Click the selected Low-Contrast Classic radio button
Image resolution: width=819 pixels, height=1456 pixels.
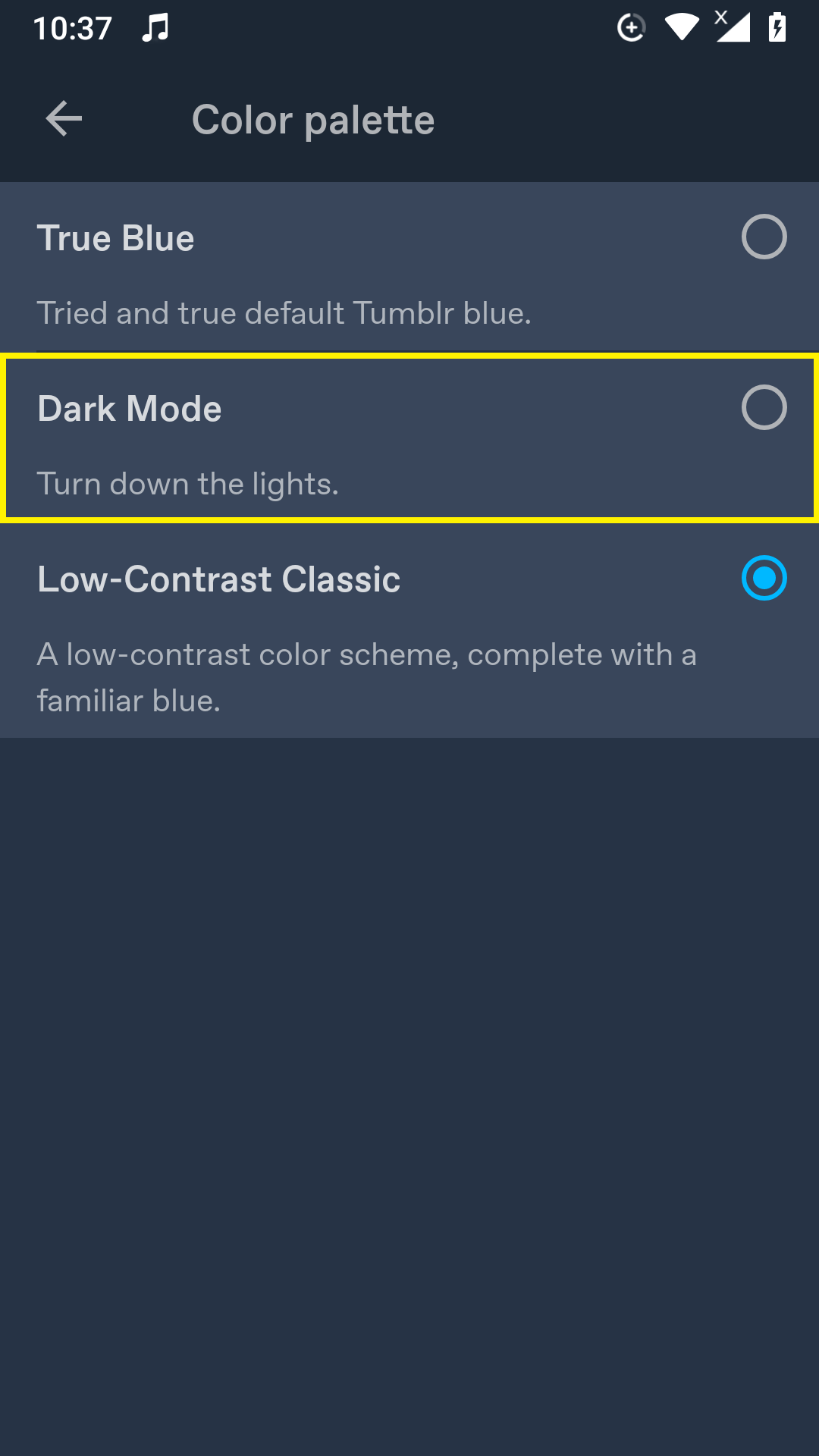pyautogui.click(x=764, y=579)
